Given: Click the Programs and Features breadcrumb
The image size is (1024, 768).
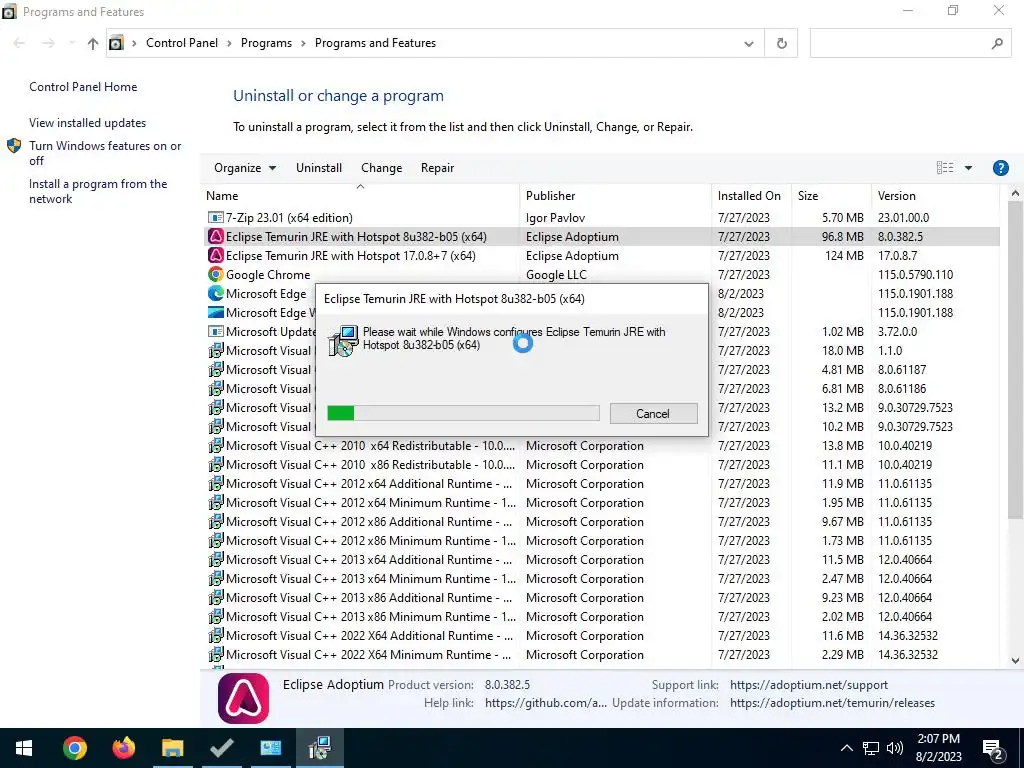Looking at the screenshot, I should [376, 43].
